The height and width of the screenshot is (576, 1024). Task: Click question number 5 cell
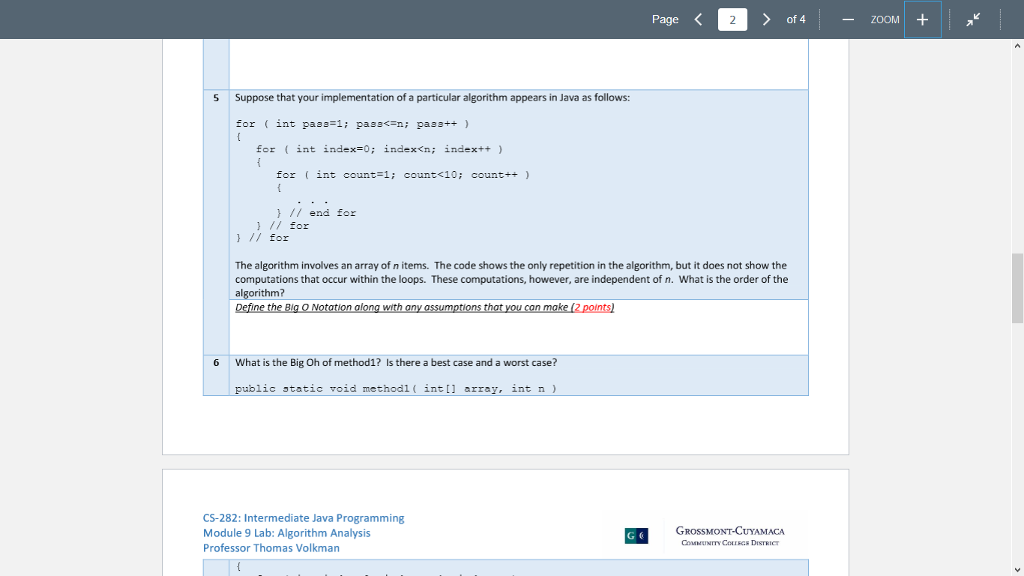tap(215, 97)
